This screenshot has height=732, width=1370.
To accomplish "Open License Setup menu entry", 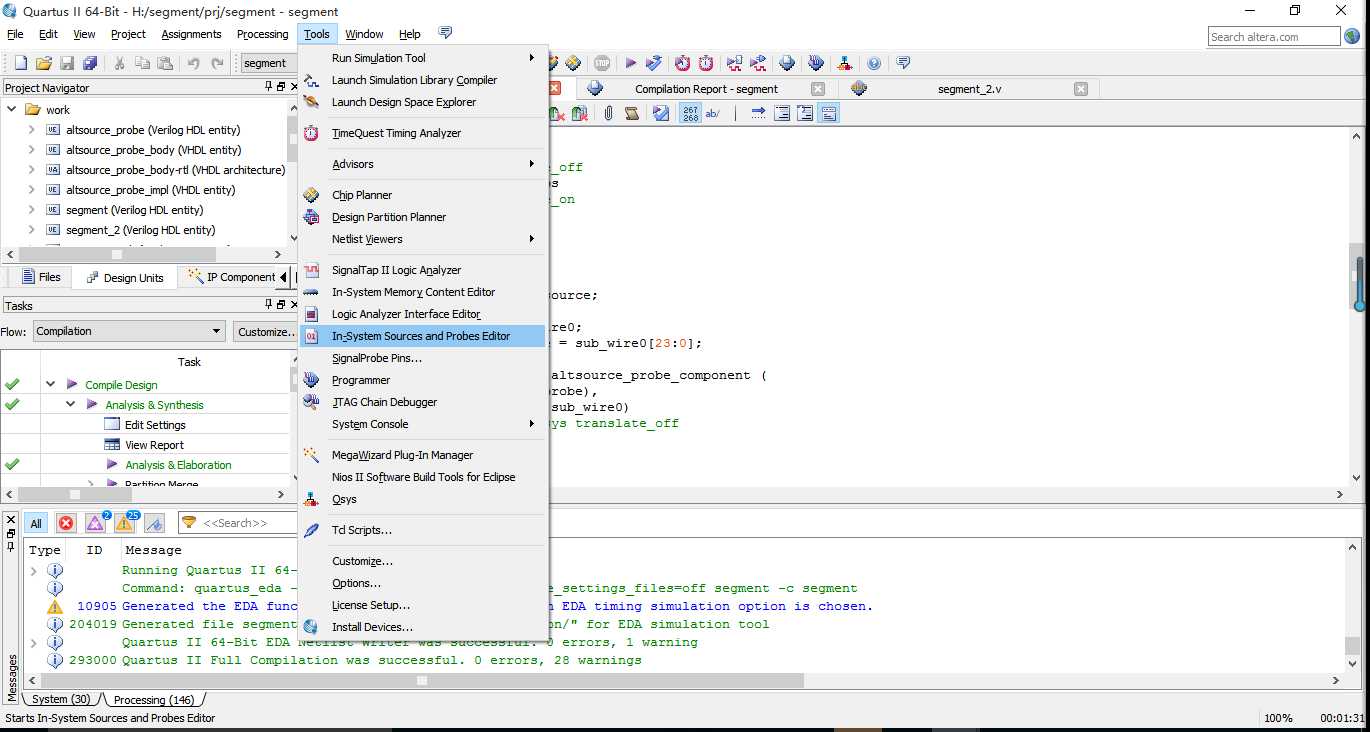I will click(371, 605).
